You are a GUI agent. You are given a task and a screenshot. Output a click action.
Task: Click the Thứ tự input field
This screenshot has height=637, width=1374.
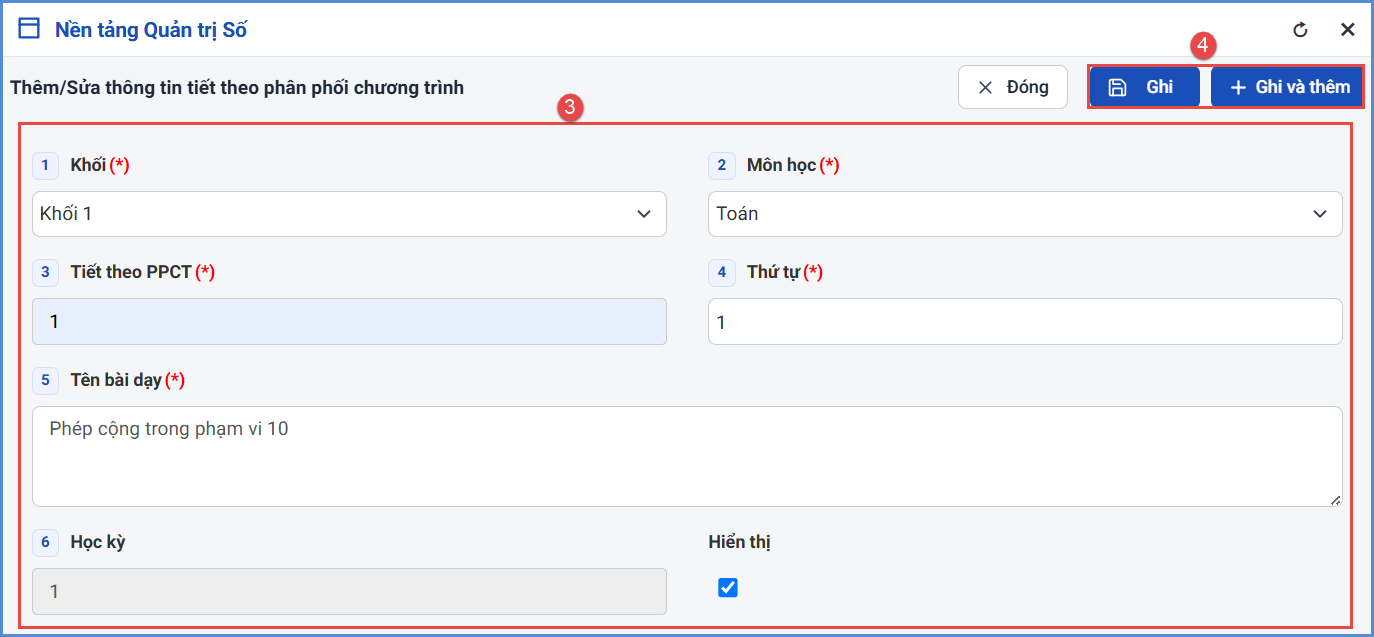tap(1025, 322)
